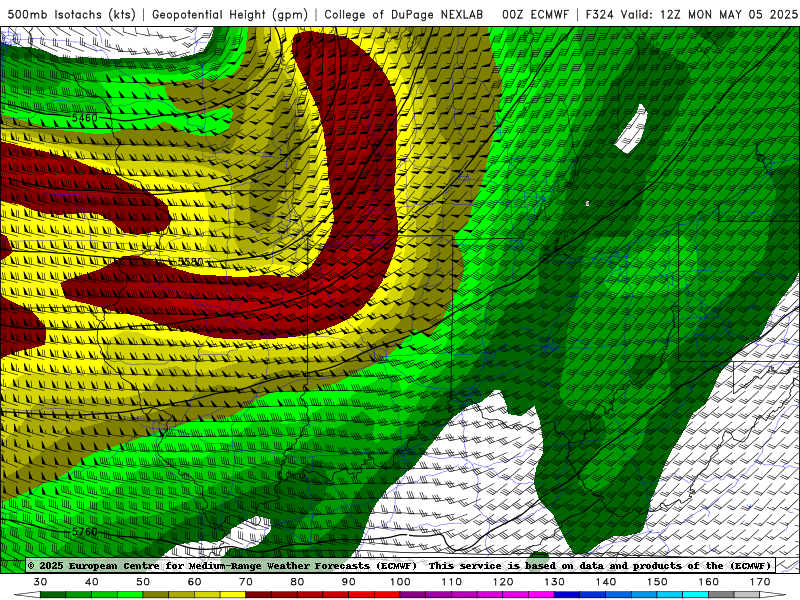This screenshot has height=600, width=800.
Task: Click the 150 value on the color scale
Action: coord(657,582)
